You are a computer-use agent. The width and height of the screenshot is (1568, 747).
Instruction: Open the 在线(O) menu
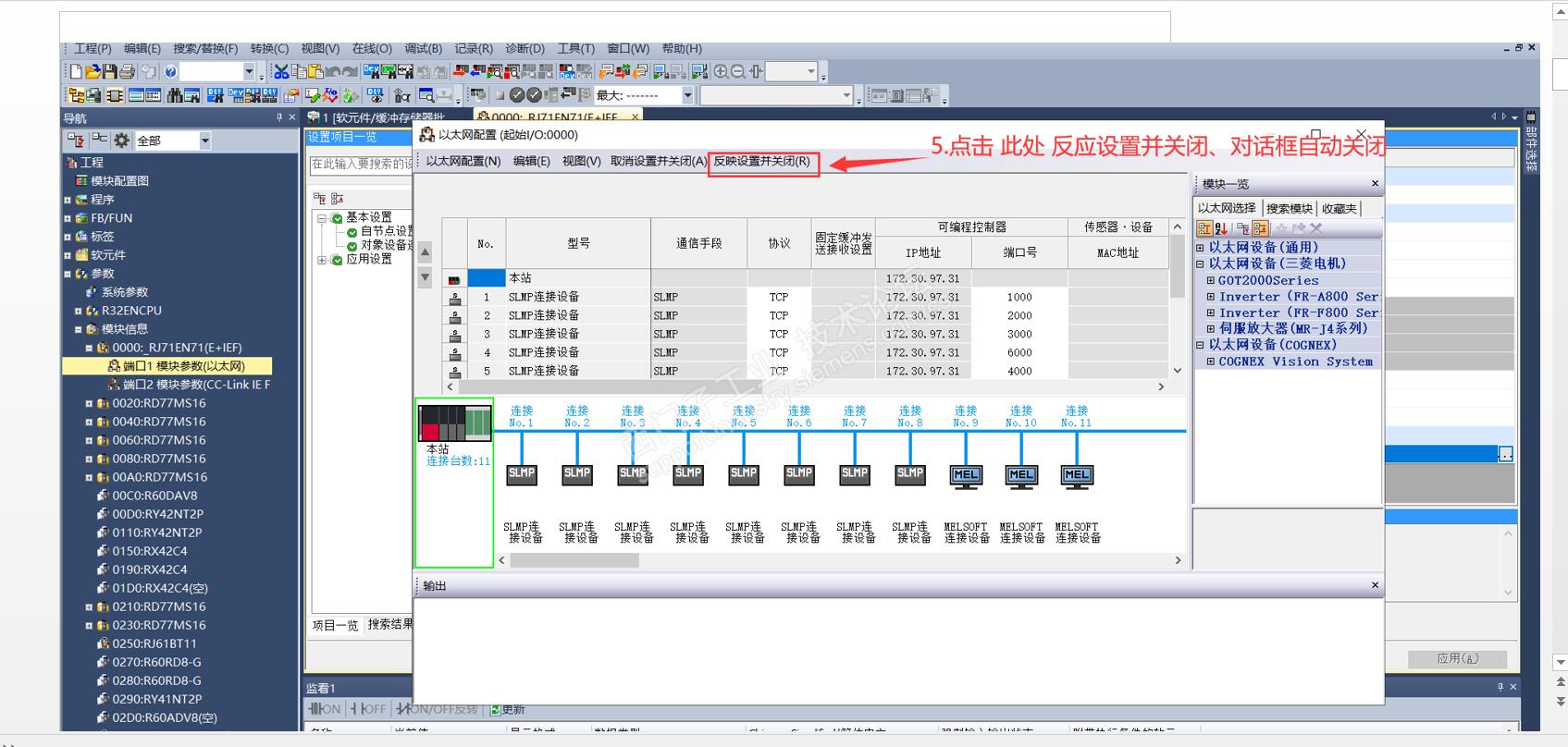point(372,48)
